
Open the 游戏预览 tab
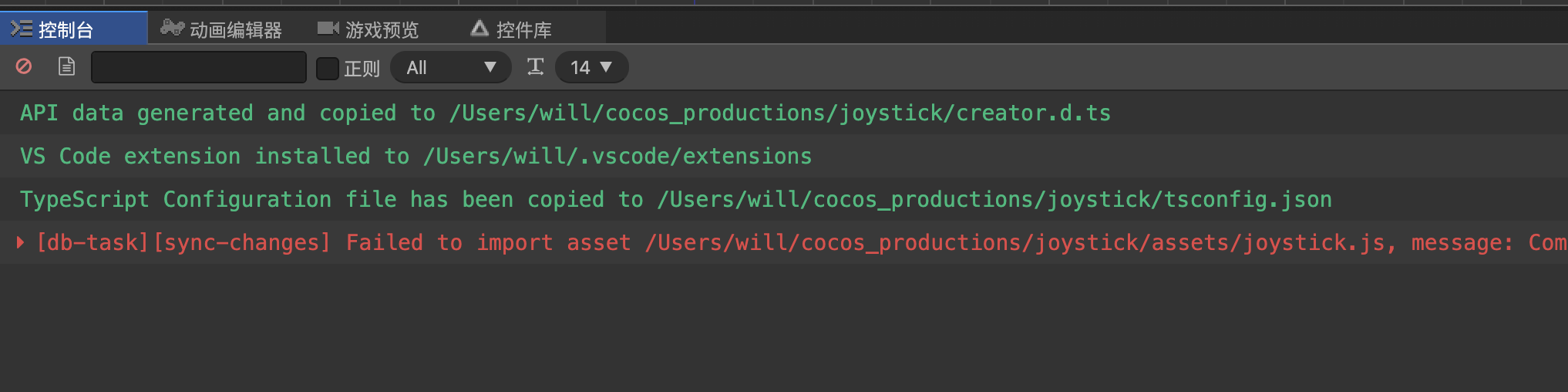click(x=382, y=30)
